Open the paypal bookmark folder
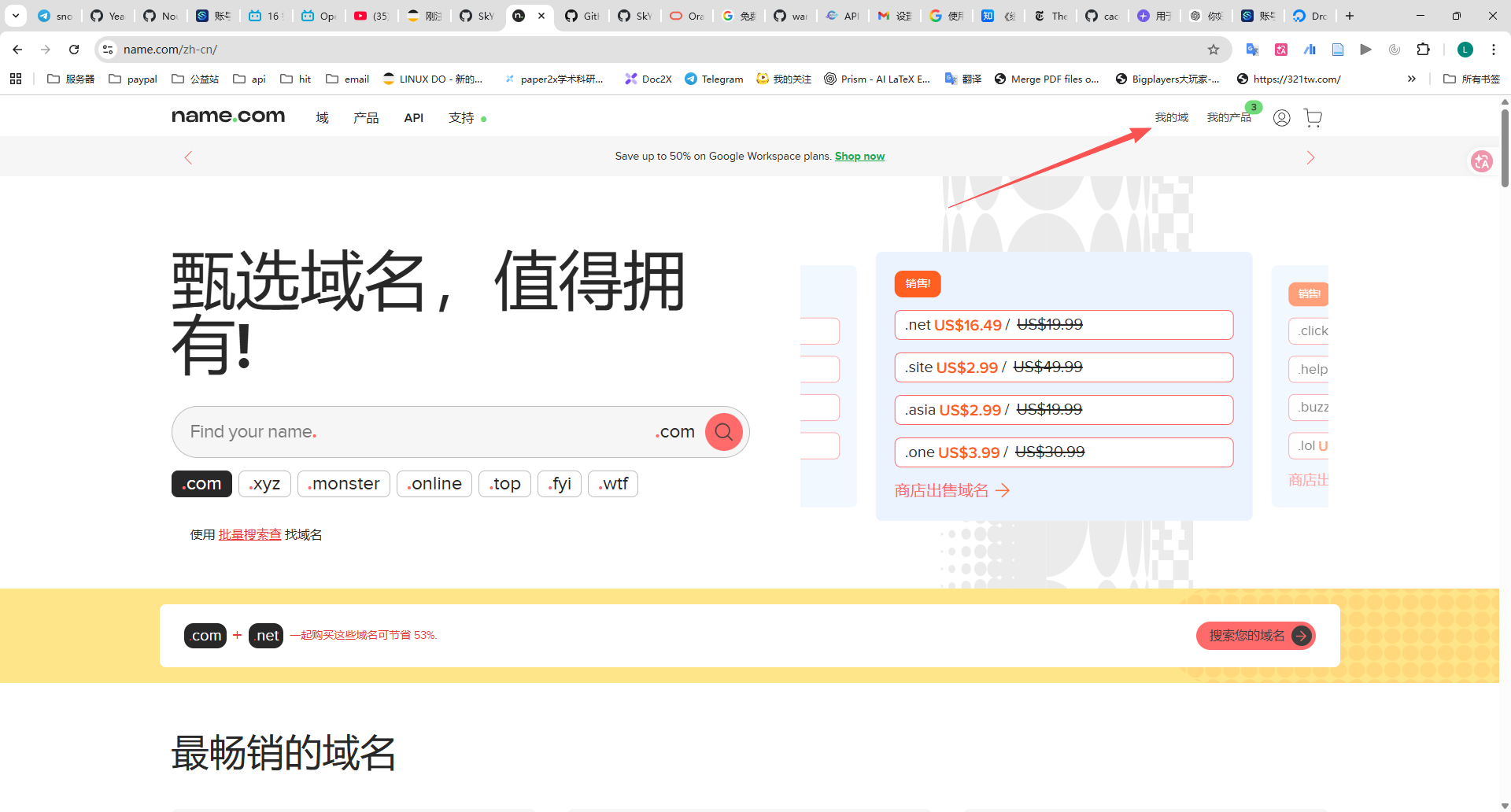This screenshot has height=812, width=1511. click(x=133, y=79)
